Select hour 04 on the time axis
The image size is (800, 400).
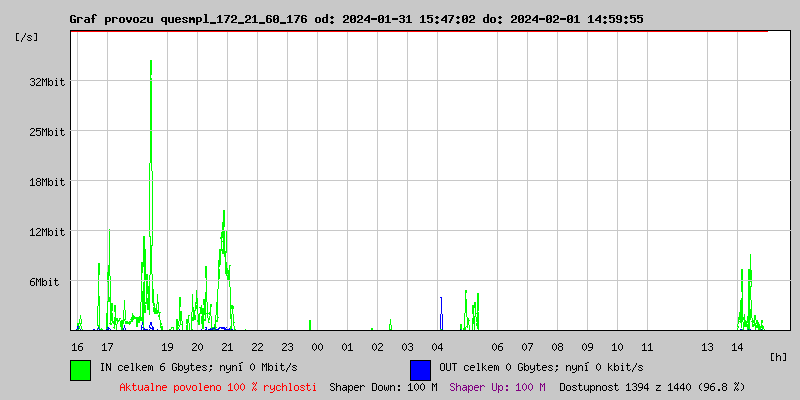click(437, 346)
